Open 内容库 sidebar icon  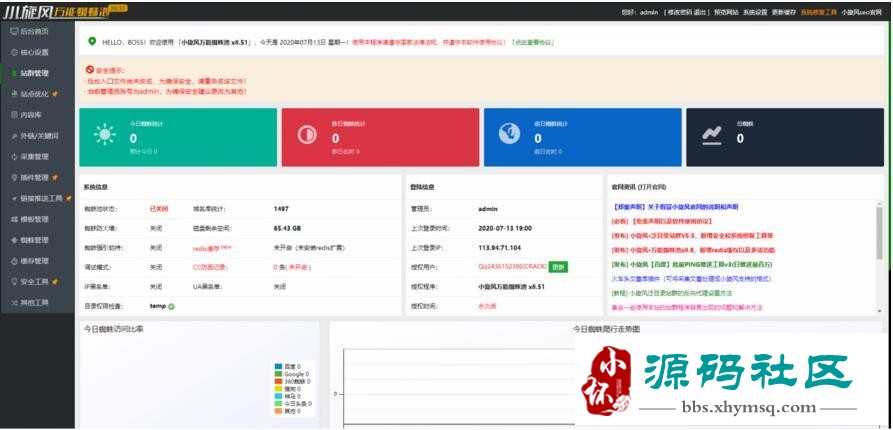coord(14,115)
